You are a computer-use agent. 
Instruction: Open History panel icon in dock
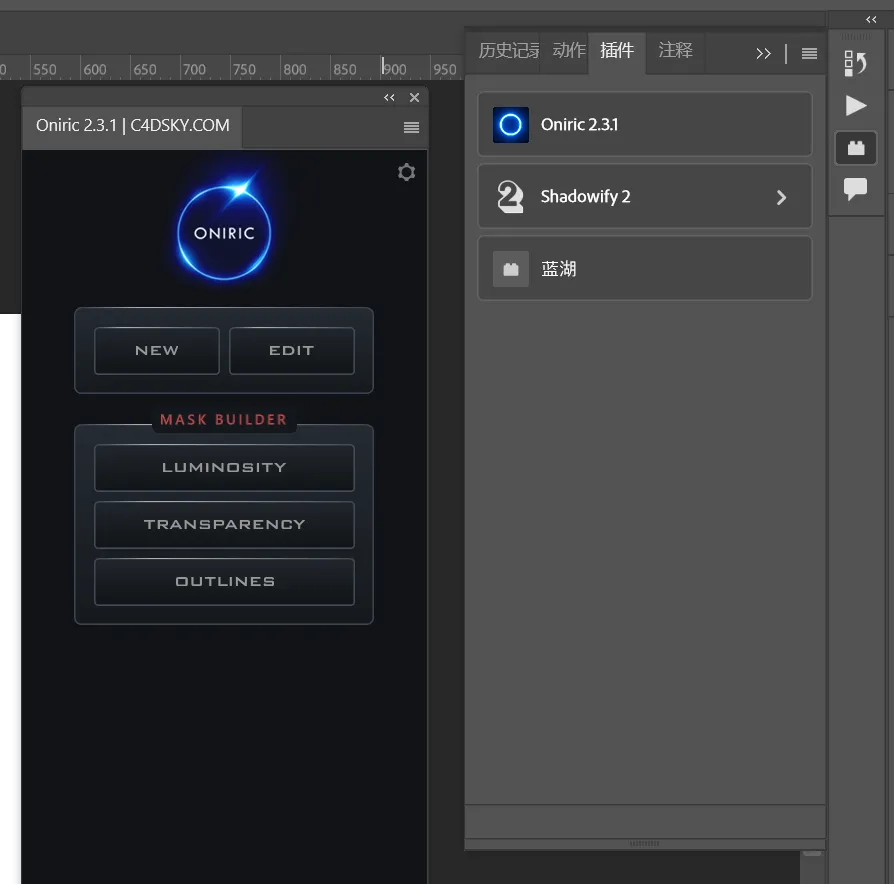(x=855, y=63)
